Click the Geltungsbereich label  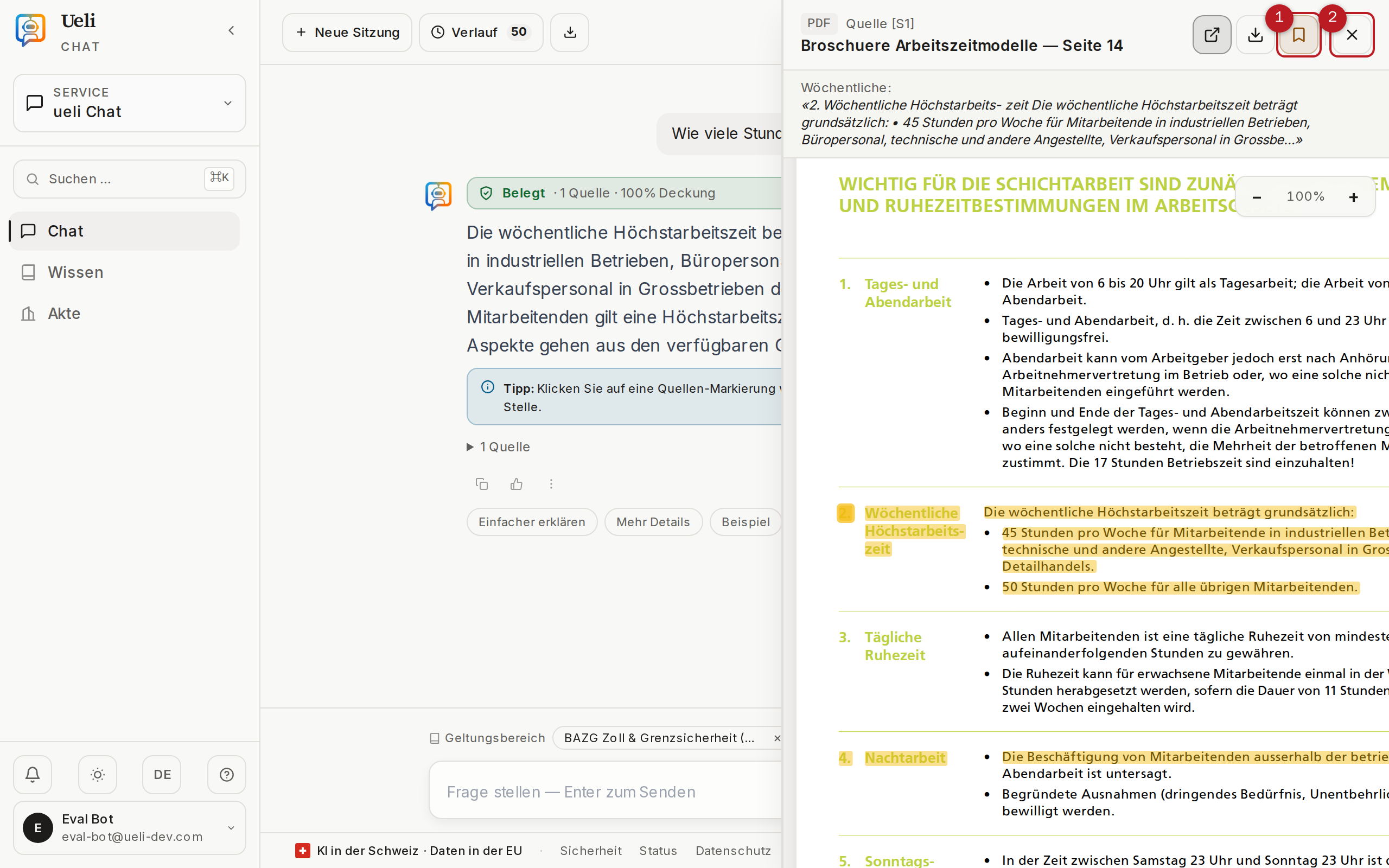(x=488, y=738)
